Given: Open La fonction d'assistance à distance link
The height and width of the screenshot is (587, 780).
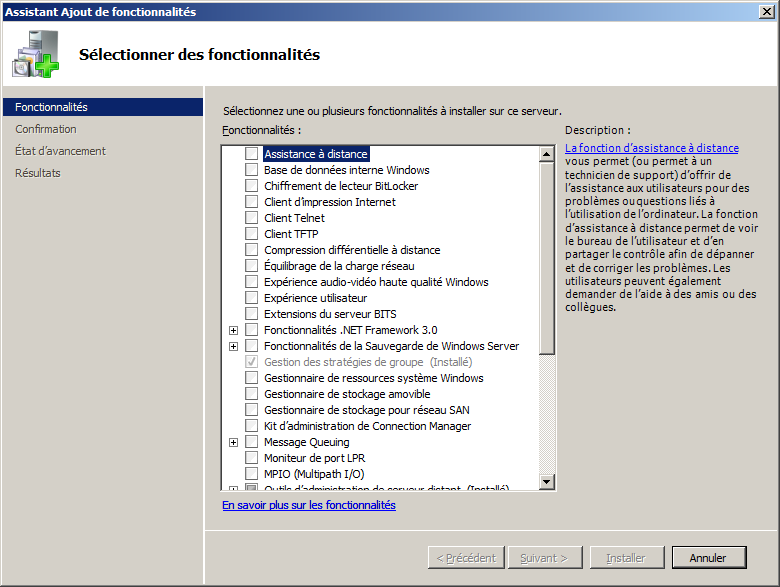Looking at the screenshot, I should point(651,148).
